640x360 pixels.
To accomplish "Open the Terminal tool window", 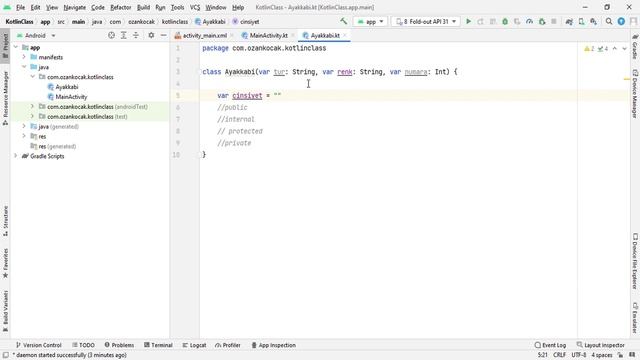I will click(x=158, y=345).
